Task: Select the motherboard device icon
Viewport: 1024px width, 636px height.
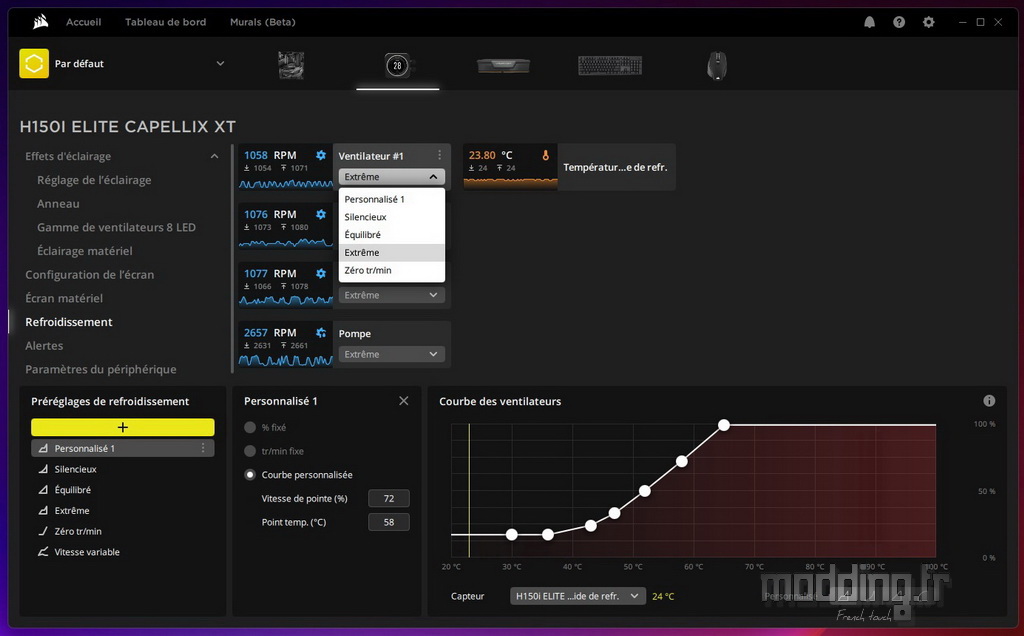Action: (x=291, y=65)
